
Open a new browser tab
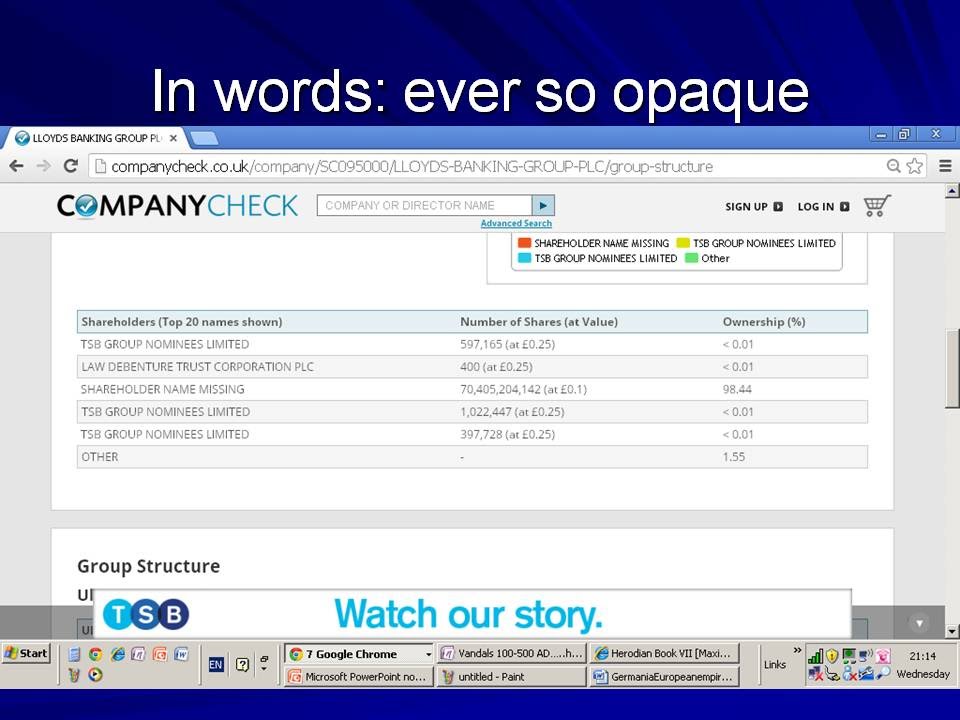pos(203,139)
